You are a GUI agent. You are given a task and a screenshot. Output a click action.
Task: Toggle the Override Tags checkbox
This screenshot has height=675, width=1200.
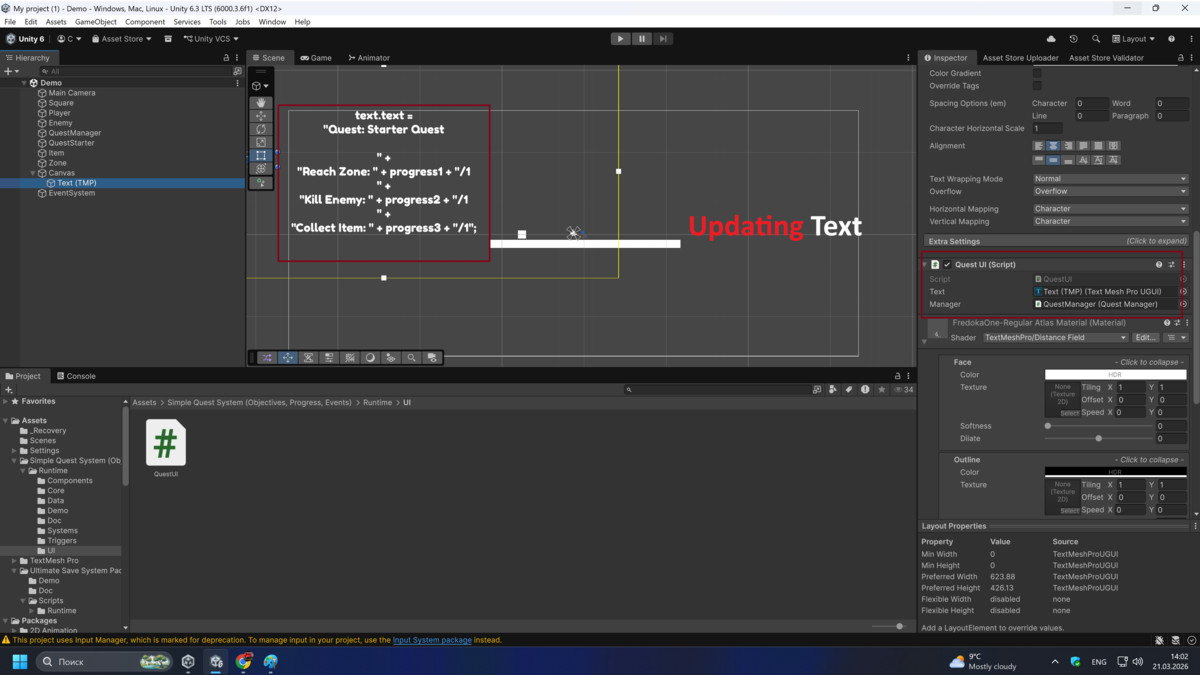[1037, 86]
